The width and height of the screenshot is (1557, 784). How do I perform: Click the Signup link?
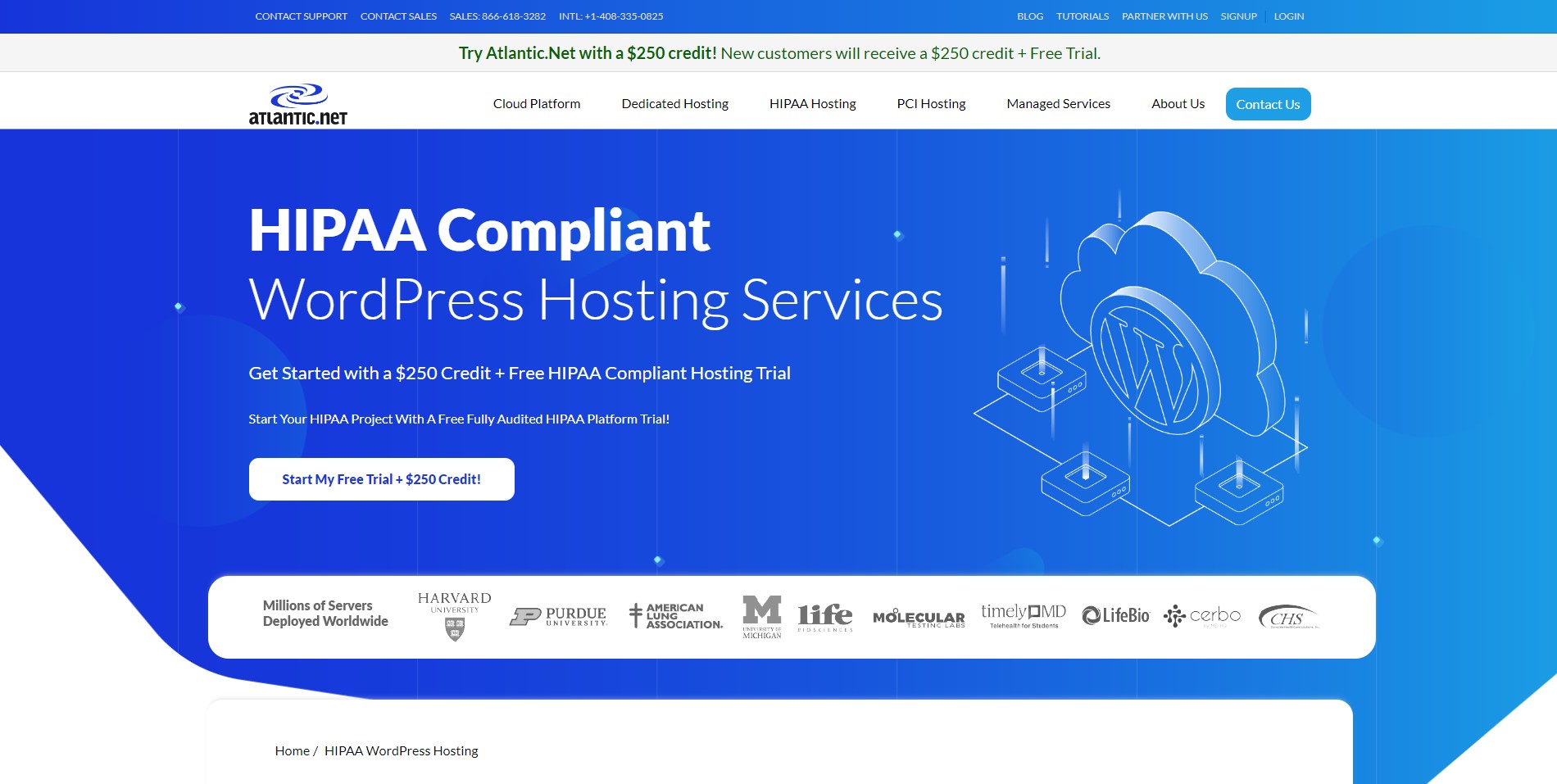[1238, 16]
